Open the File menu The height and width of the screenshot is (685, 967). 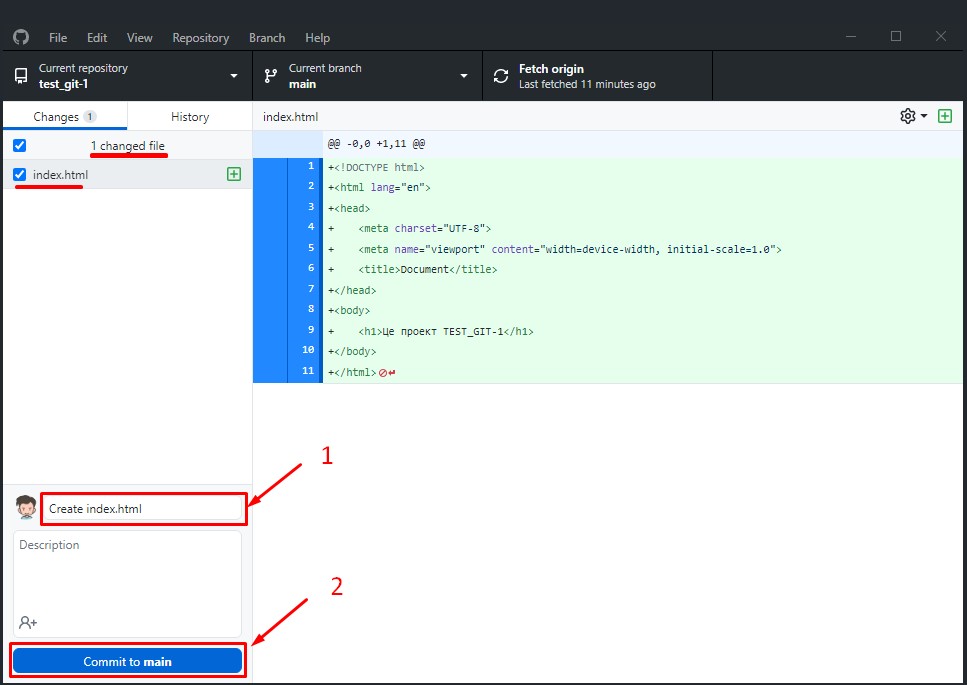[58, 38]
